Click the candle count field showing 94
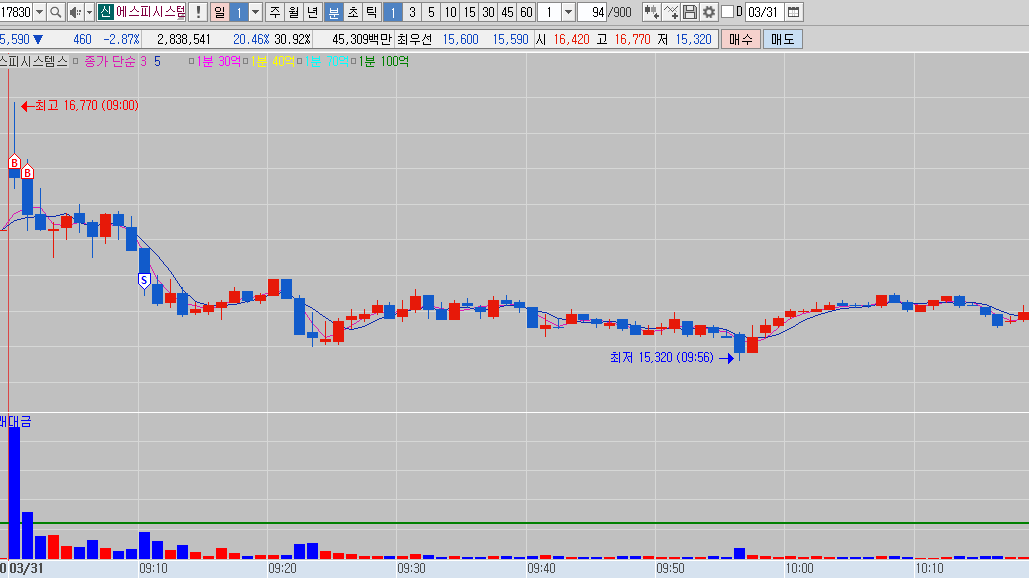This screenshot has width=1029, height=579. click(594, 12)
